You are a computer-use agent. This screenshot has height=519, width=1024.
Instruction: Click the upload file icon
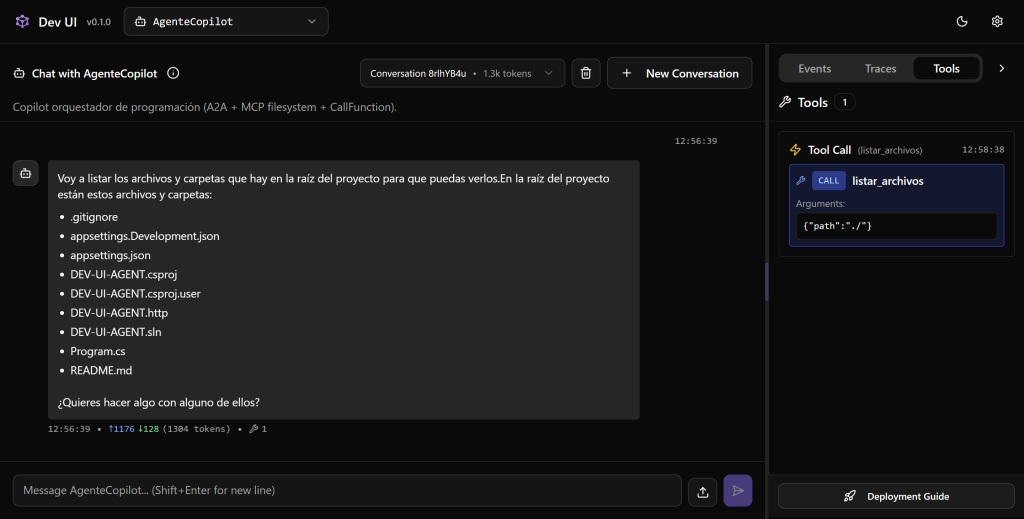pos(703,491)
